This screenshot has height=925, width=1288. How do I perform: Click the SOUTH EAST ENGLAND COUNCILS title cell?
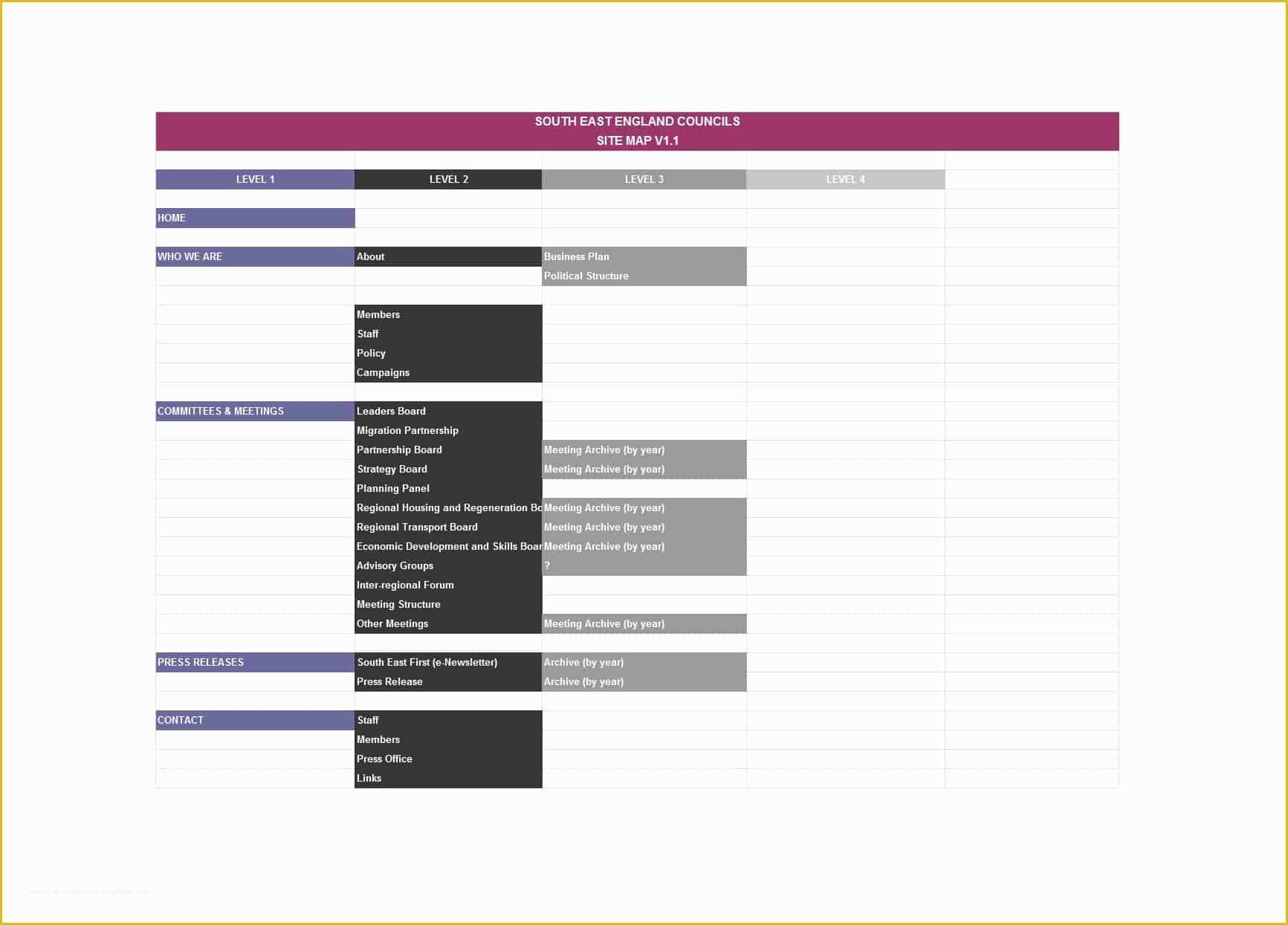[x=637, y=121]
